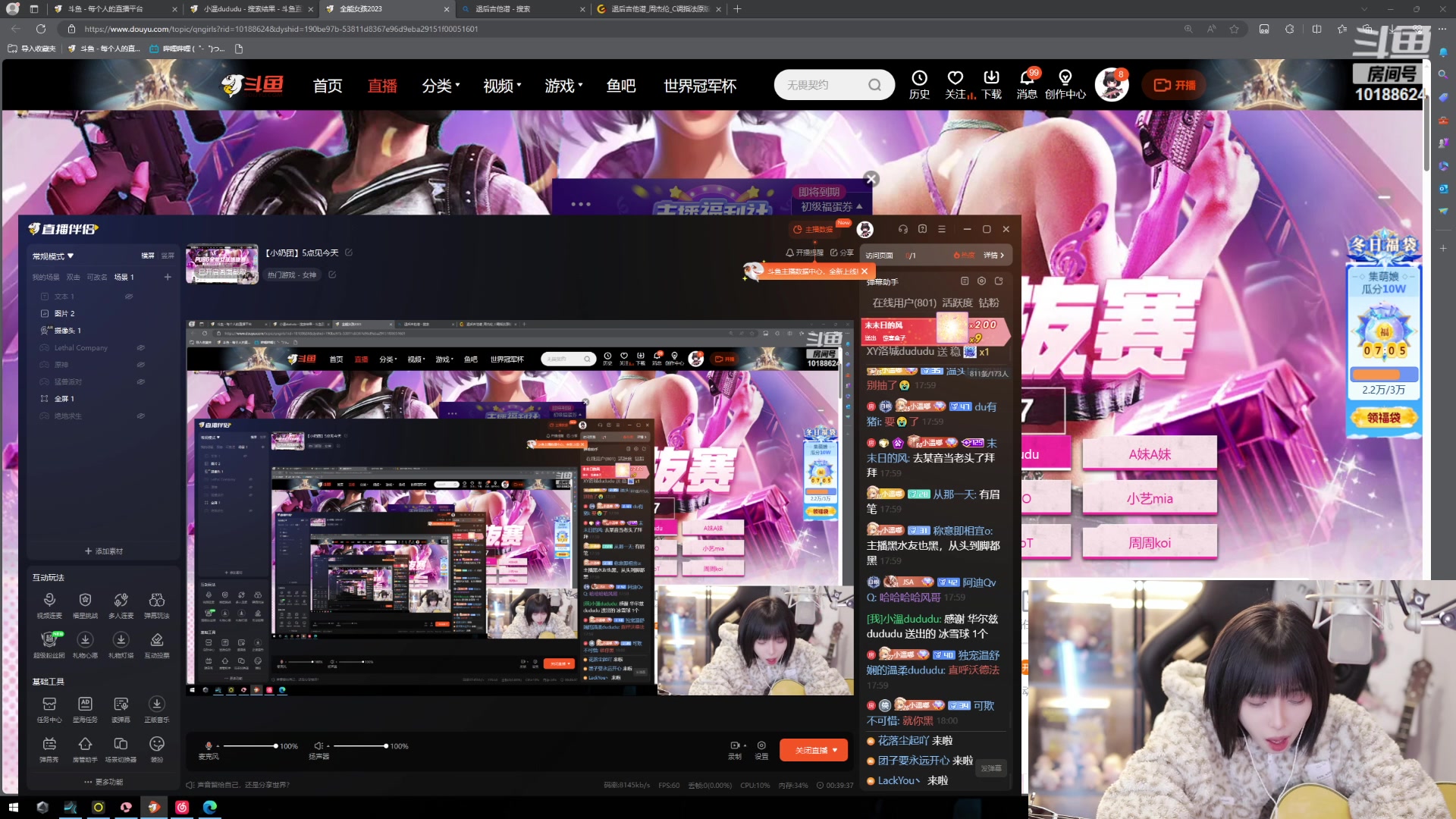The width and height of the screenshot is (1456, 819).
Task: Click the 添加素材 add source button
Action: tap(104, 551)
